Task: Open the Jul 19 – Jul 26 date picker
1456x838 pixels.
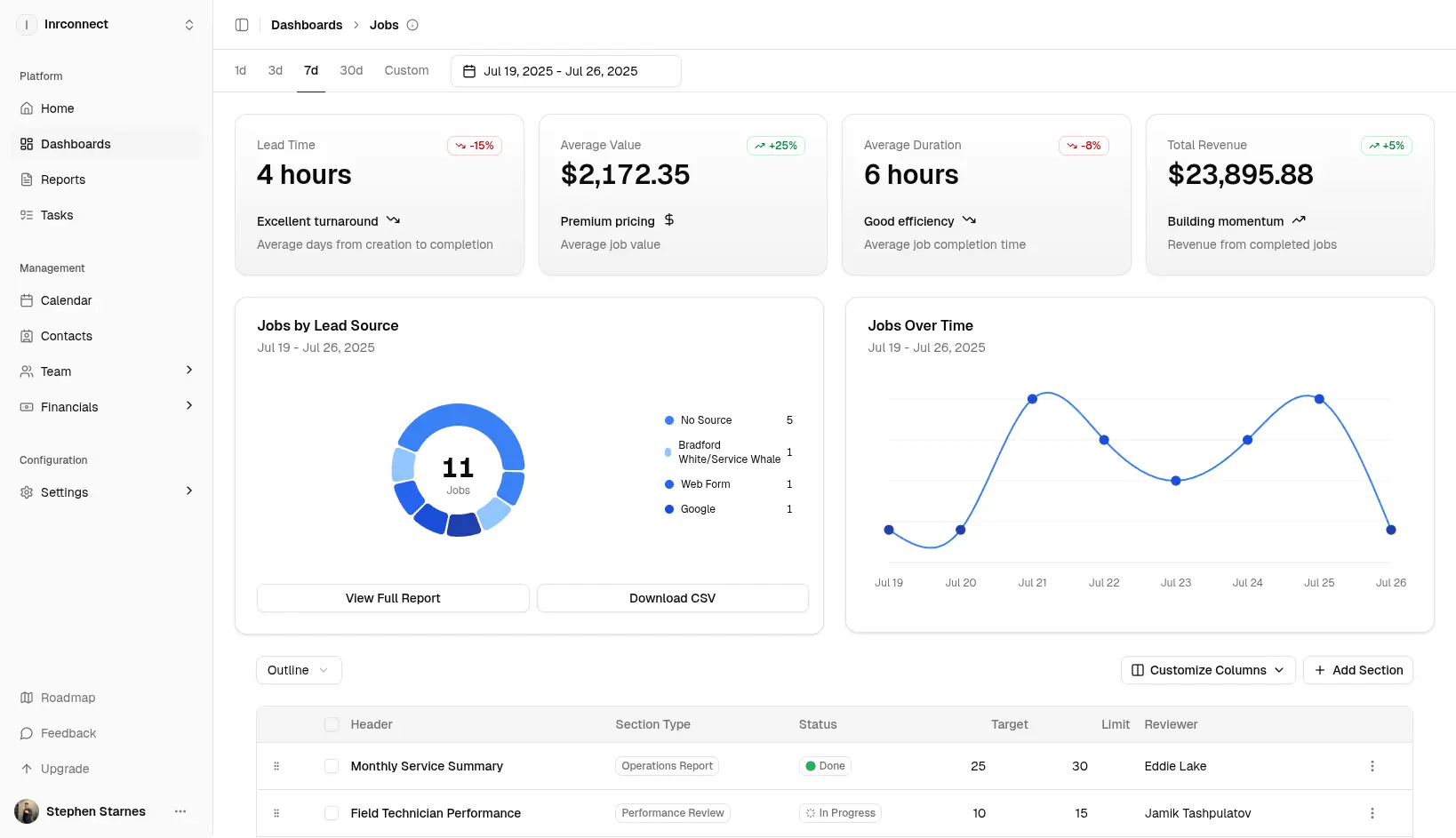Action: point(565,71)
